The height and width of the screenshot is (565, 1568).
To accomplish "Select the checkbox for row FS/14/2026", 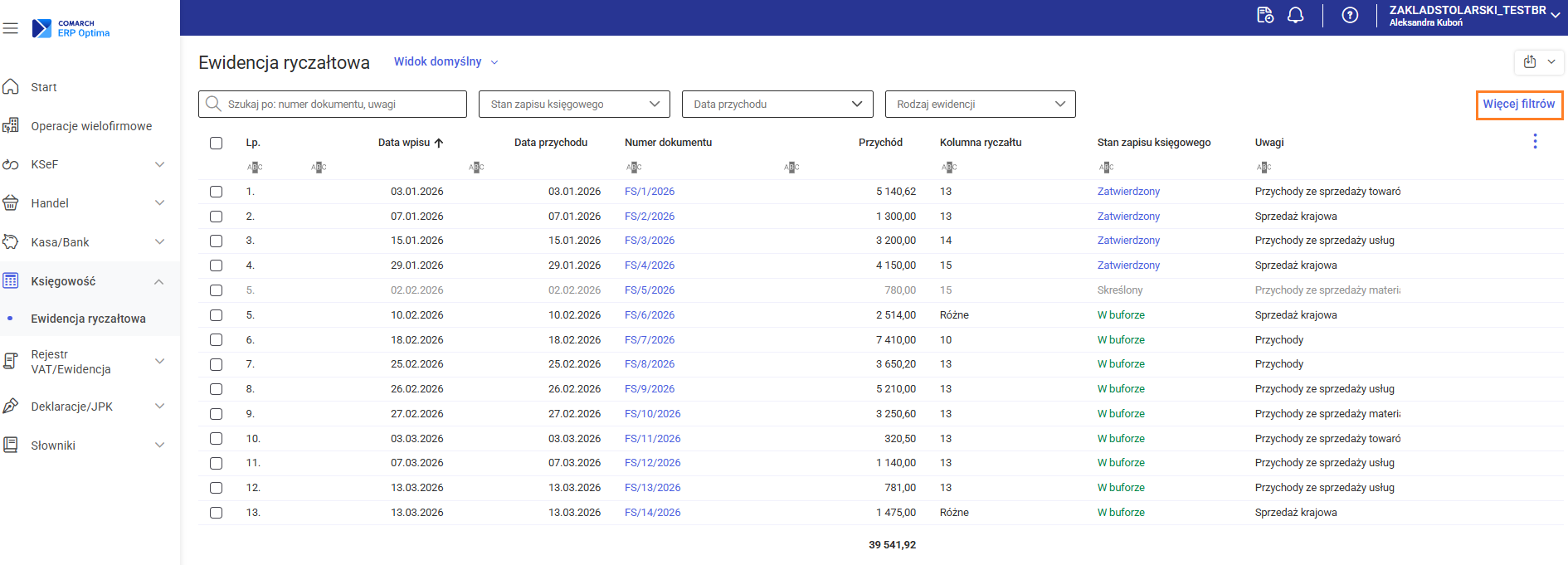I will point(217,513).
